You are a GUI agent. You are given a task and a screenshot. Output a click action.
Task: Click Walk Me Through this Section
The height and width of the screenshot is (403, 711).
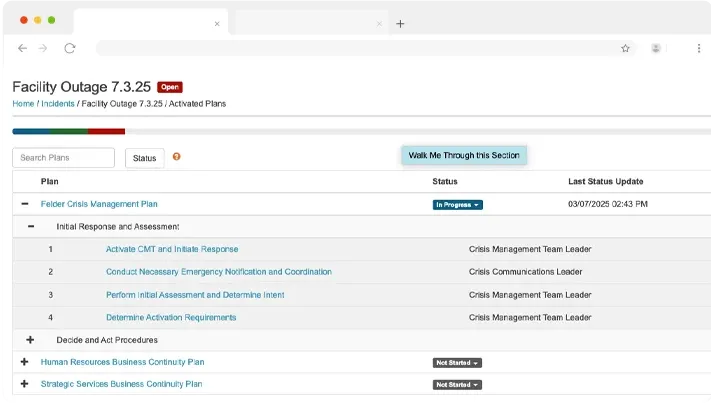click(464, 155)
